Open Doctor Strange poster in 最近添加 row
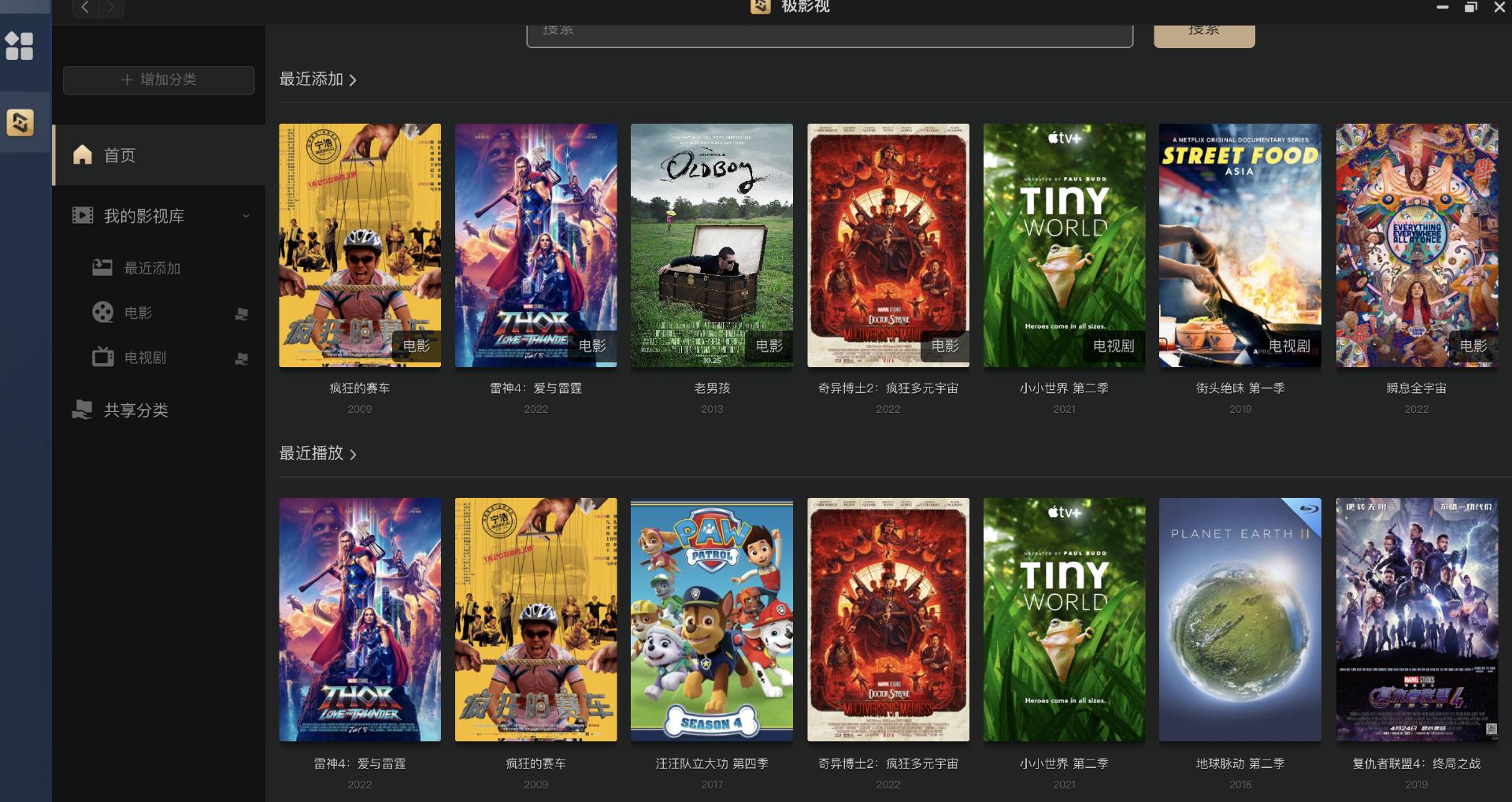The image size is (1512, 802). click(x=888, y=245)
